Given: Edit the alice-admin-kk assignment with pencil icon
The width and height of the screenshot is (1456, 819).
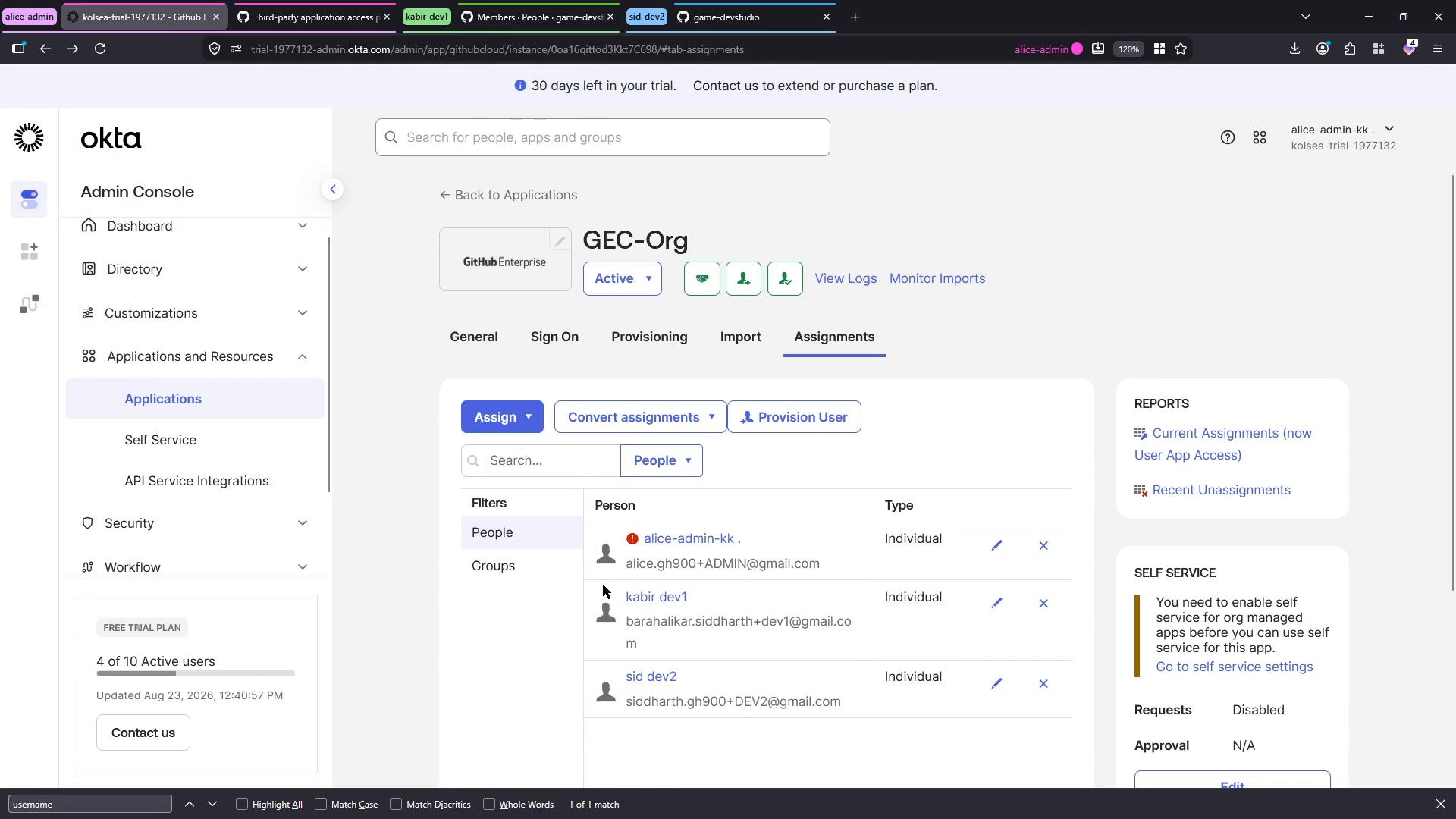Looking at the screenshot, I should (996, 545).
